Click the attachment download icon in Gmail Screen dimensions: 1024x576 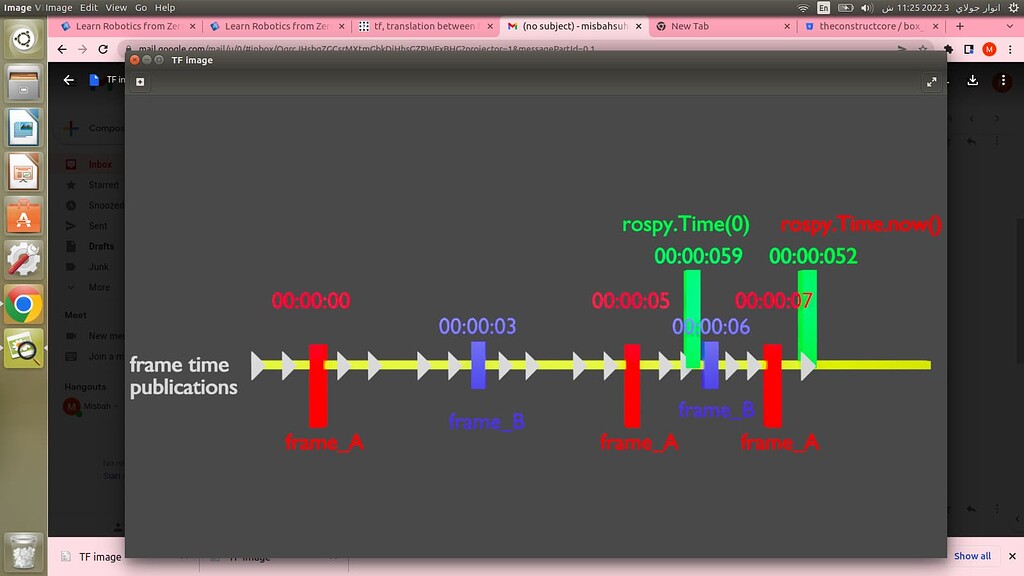click(x=973, y=82)
